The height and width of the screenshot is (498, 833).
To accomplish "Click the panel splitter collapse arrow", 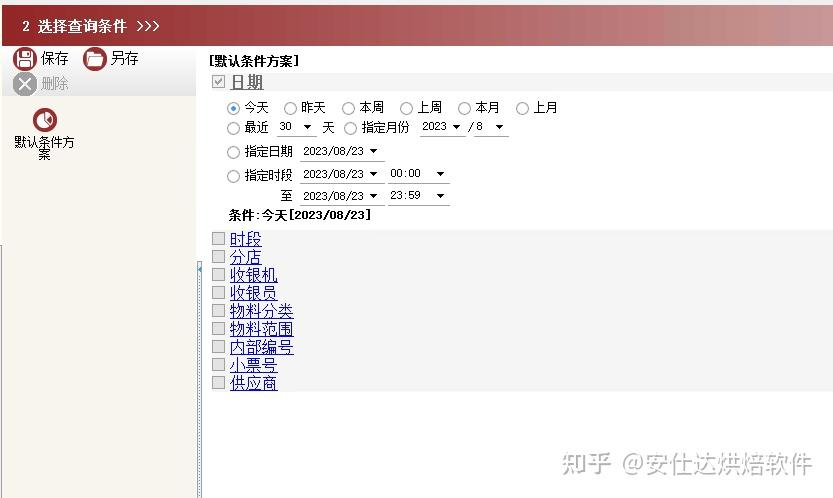I will [x=200, y=269].
